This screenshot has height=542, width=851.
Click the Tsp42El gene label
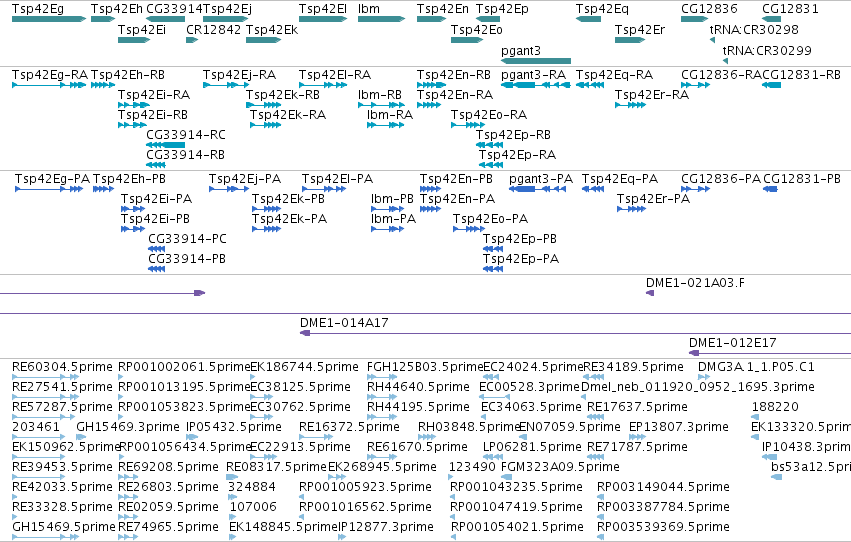323,9
